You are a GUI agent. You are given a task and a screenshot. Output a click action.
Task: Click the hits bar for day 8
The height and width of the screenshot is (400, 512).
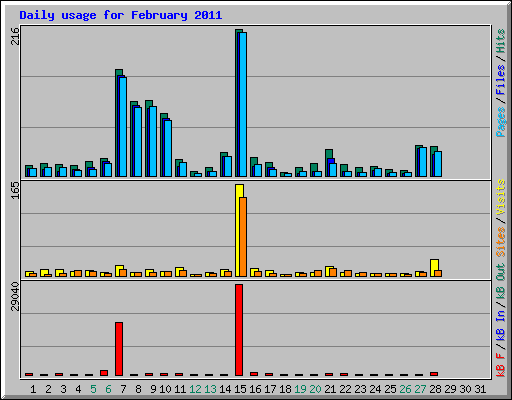pyautogui.click(x=132, y=139)
